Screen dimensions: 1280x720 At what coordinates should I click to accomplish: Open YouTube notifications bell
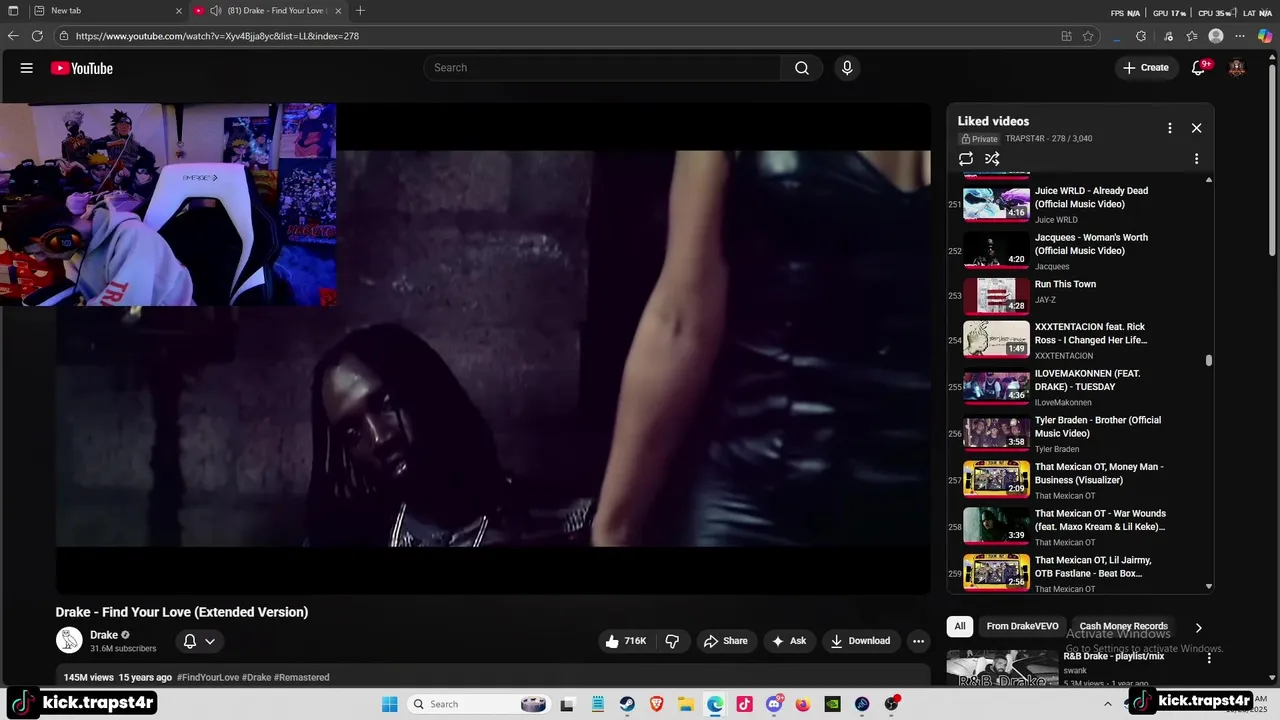[1198, 68]
